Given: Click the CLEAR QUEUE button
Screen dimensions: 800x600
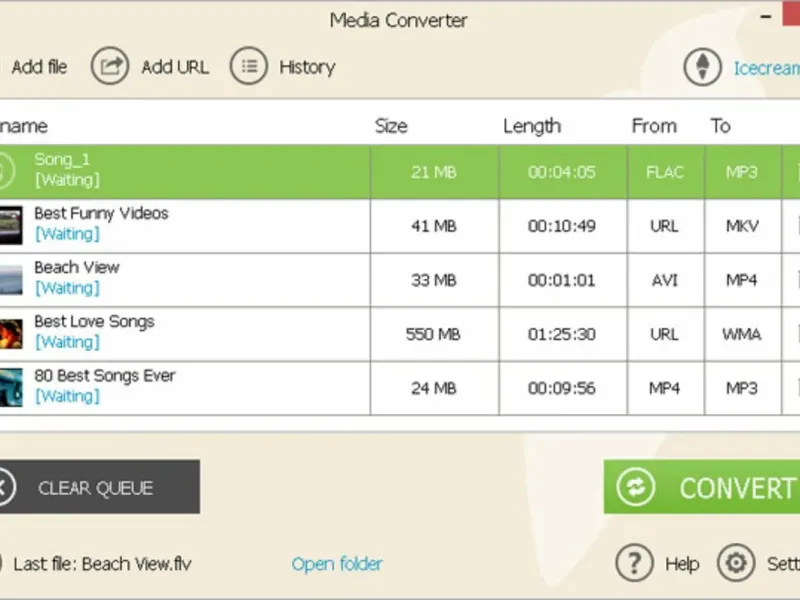Looking at the screenshot, I should click(99, 487).
